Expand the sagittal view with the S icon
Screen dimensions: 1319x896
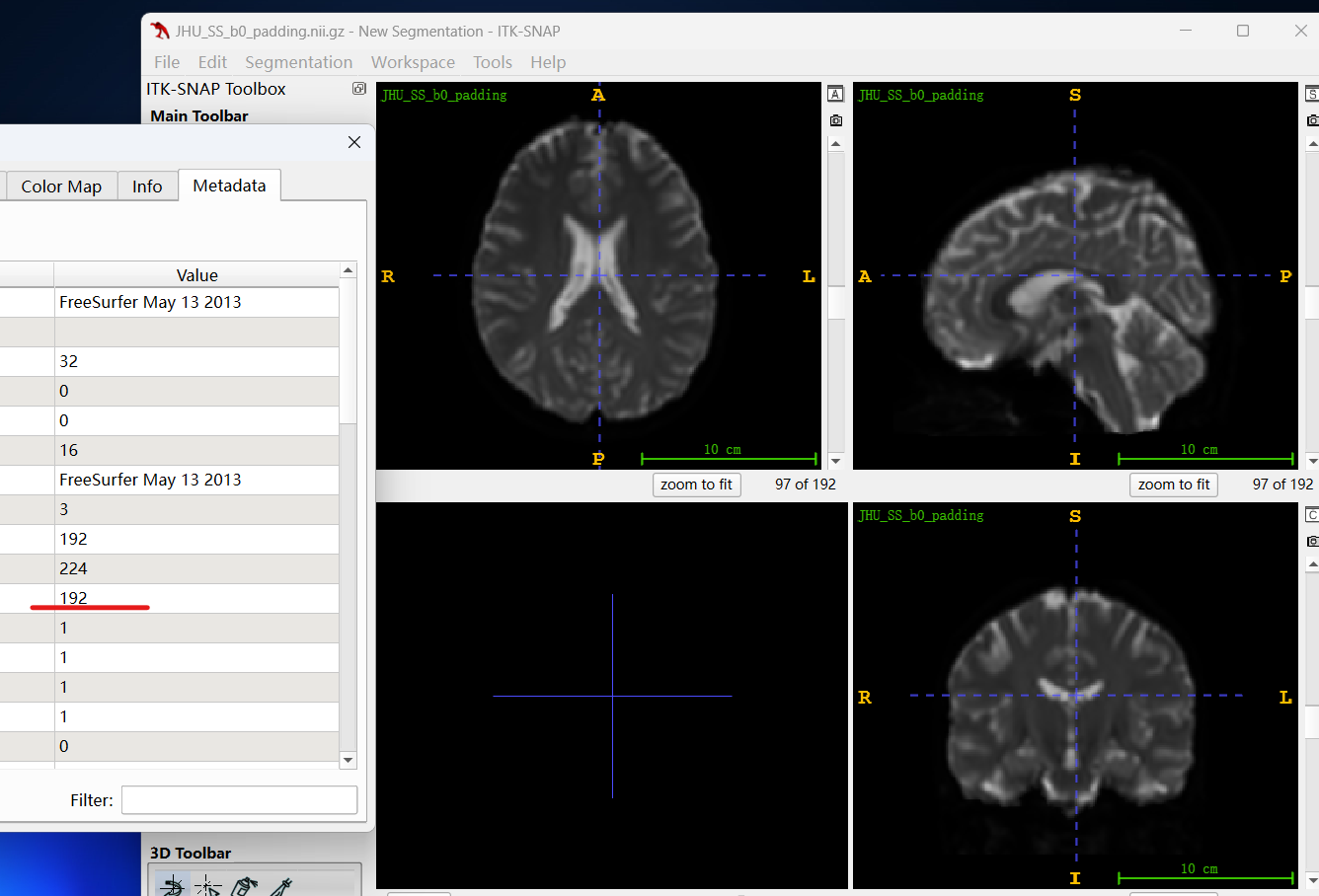1312,95
